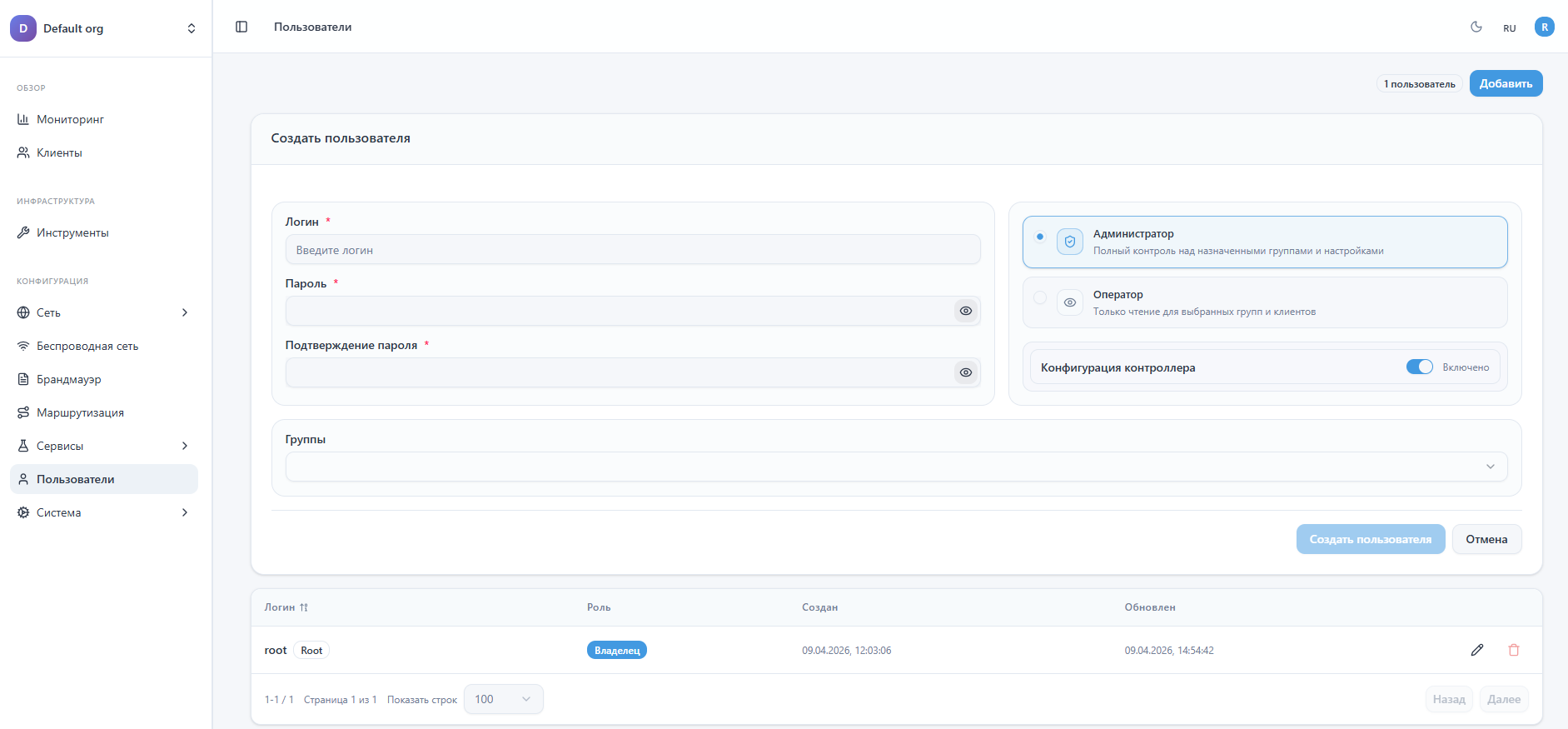Toggle the sidebar collapse icon
This screenshot has height=729, width=1568.
point(241,27)
